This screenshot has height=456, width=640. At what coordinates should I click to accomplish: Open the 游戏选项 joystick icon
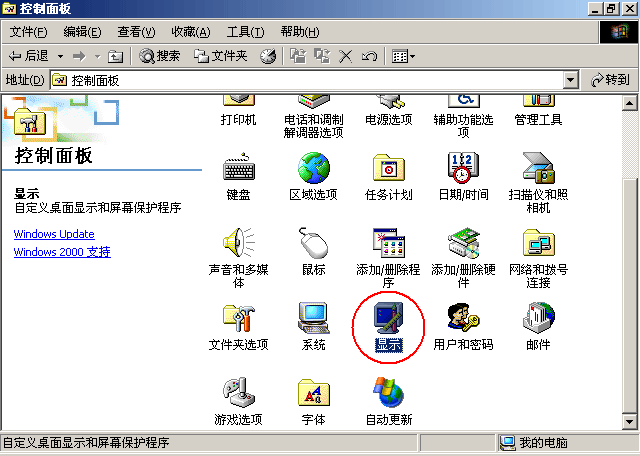coord(239,392)
